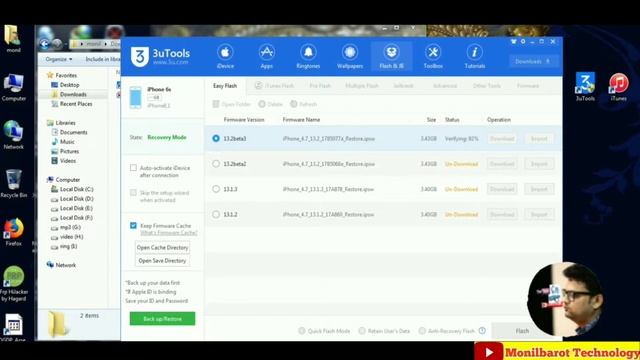Click Include in library in Explorer toolbar

pyautogui.click(x=102, y=59)
